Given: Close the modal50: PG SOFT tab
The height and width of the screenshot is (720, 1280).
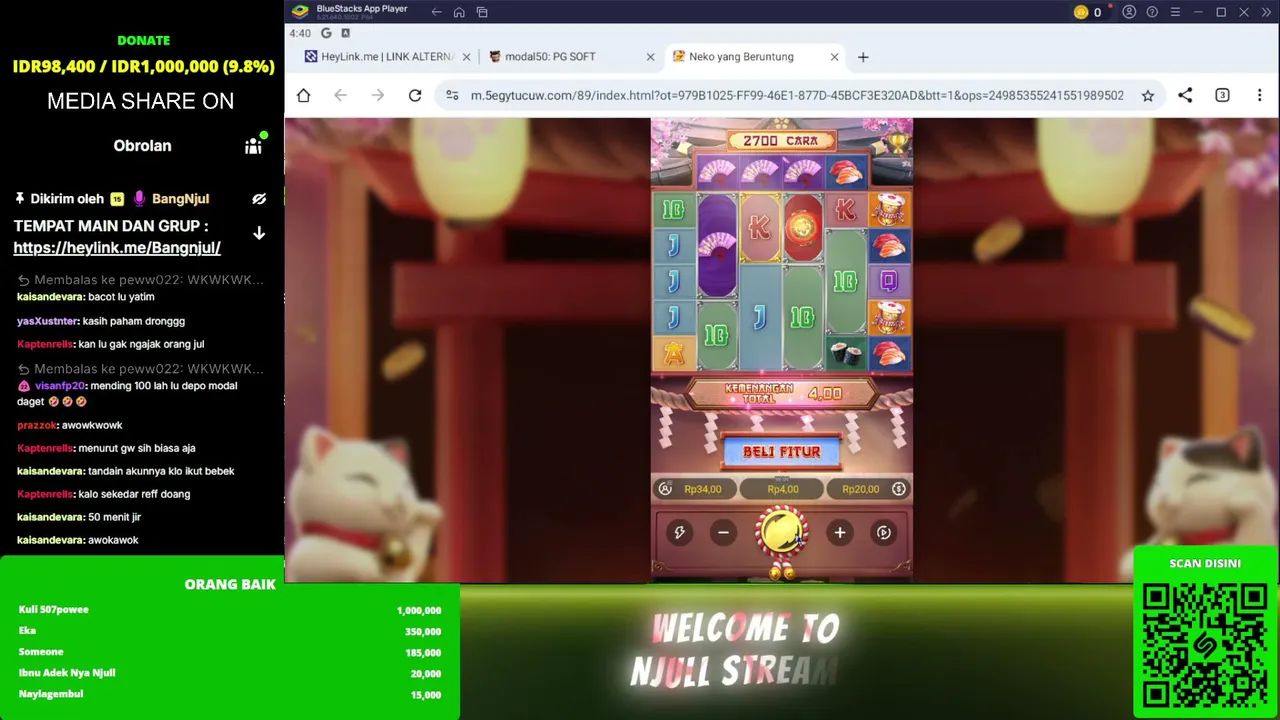Looking at the screenshot, I should 650,57.
